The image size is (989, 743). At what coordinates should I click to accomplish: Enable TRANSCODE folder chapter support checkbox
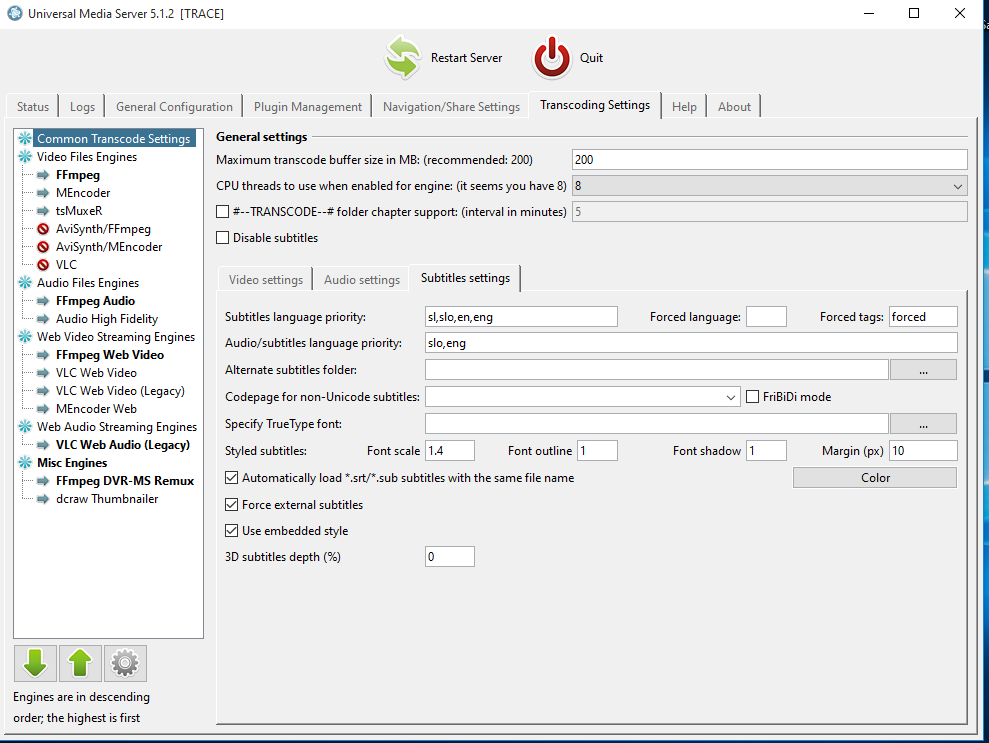pos(223,212)
